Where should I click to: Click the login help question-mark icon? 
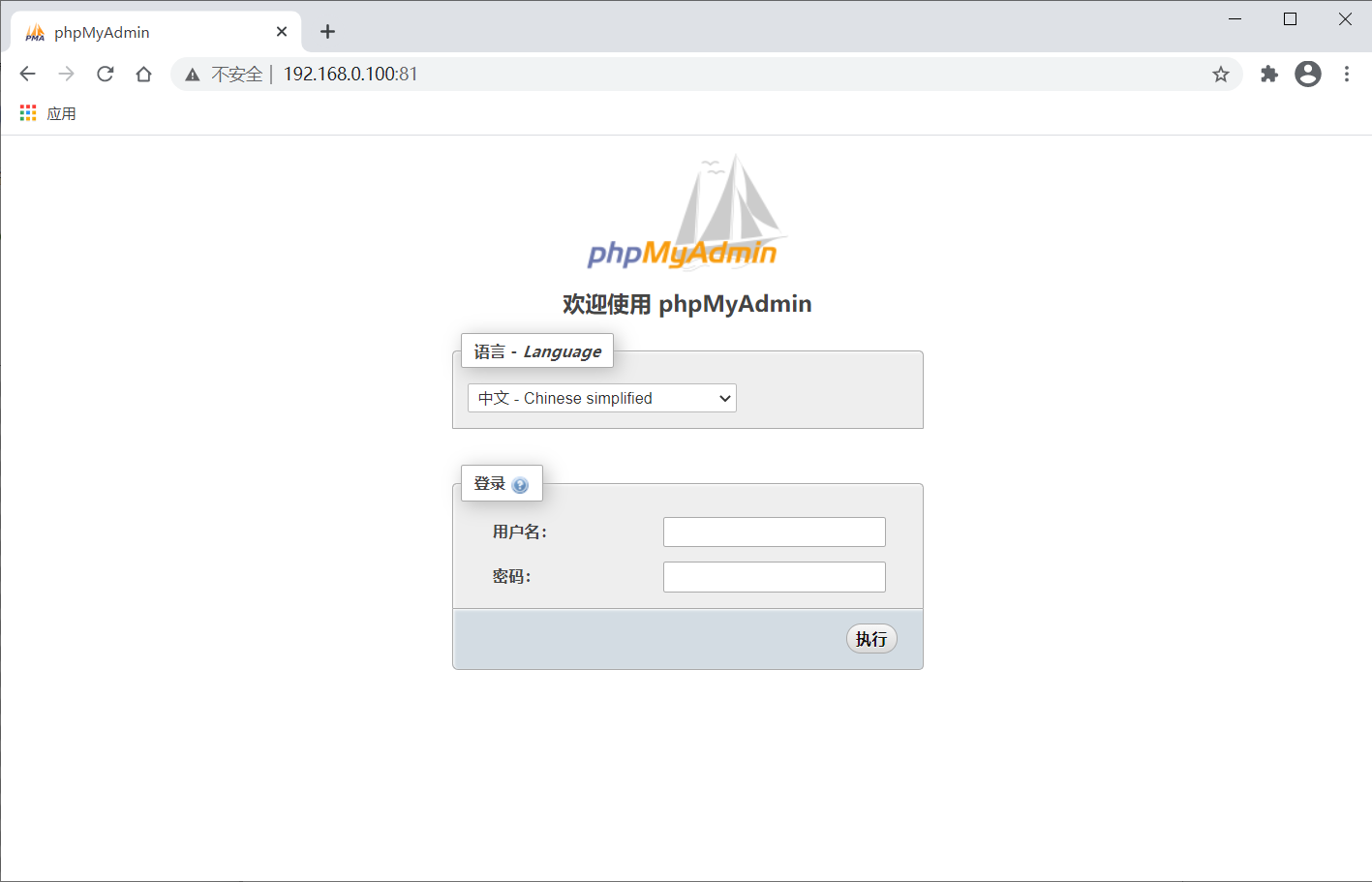pos(520,485)
